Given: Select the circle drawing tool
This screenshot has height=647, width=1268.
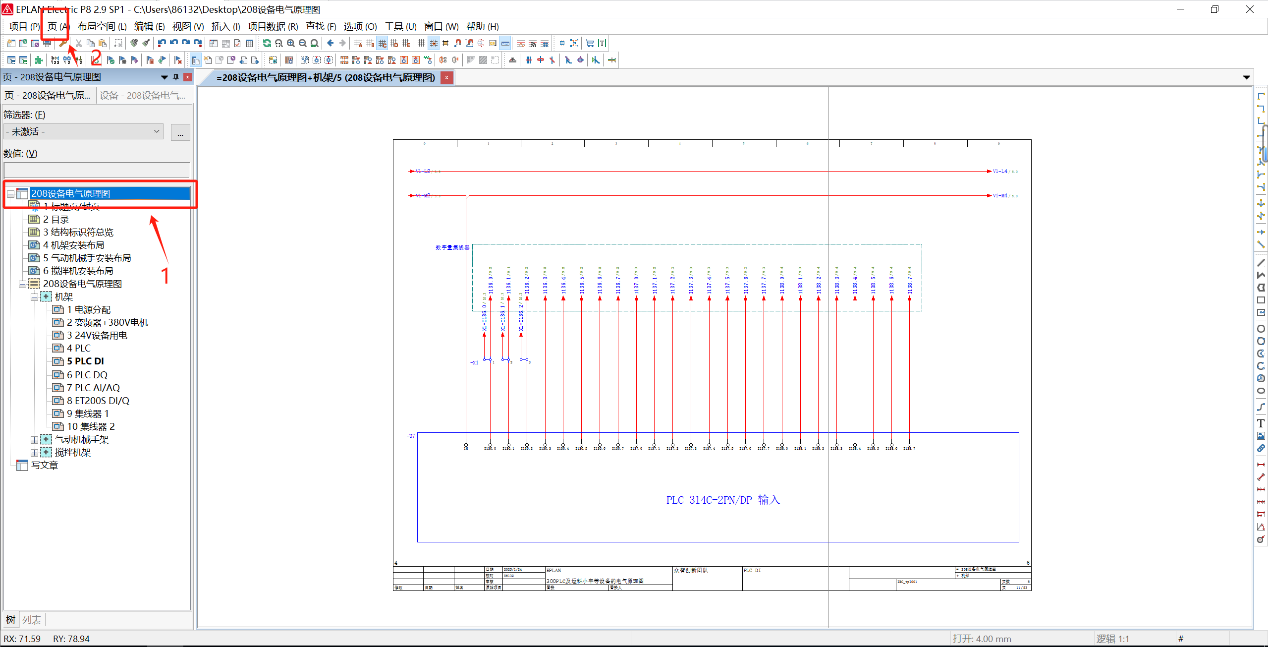Looking at the screenshot, I should [1261, 328].
